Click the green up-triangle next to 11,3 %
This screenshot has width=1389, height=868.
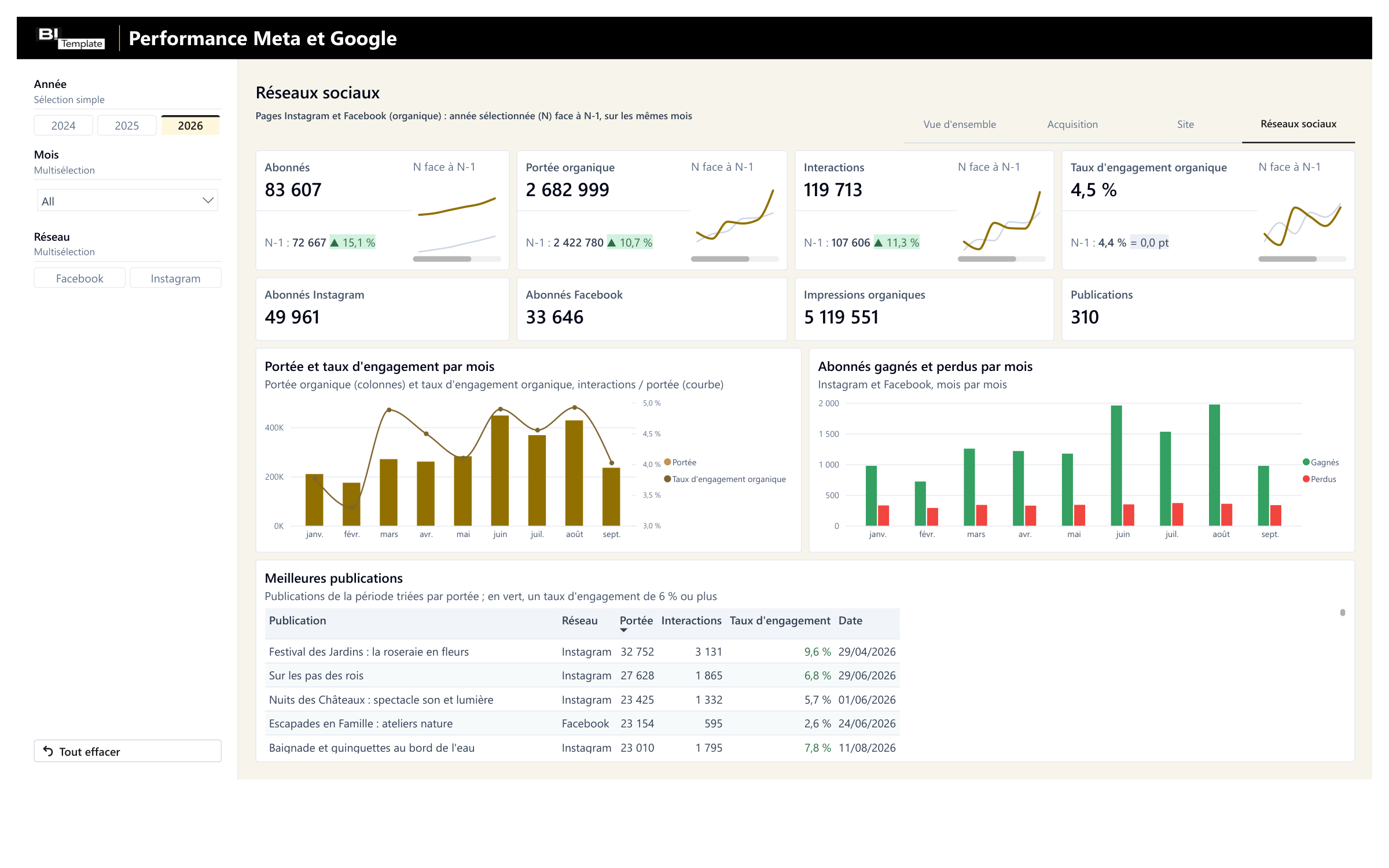(878, 242)
